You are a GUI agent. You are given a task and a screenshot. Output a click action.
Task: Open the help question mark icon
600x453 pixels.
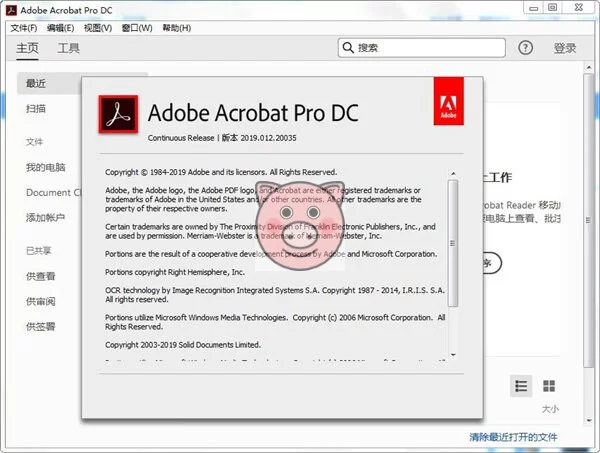(525, 48)
